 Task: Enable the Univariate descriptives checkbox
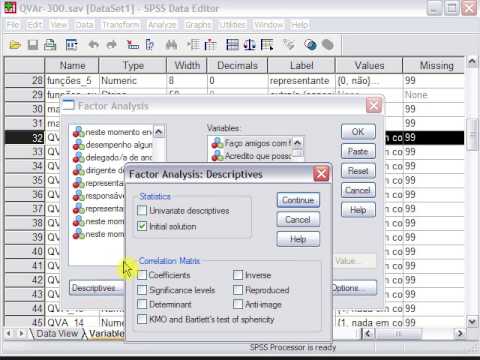[x=142, y=211]
